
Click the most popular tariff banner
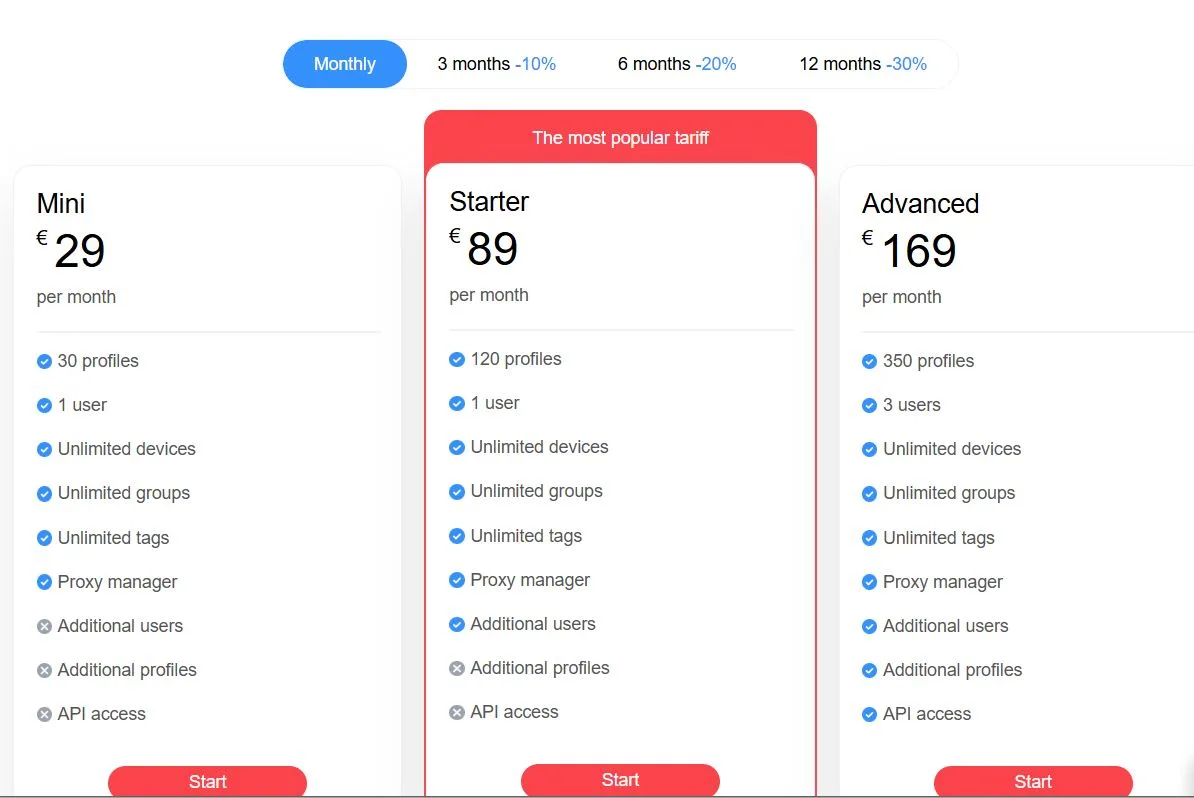point(620,138)
